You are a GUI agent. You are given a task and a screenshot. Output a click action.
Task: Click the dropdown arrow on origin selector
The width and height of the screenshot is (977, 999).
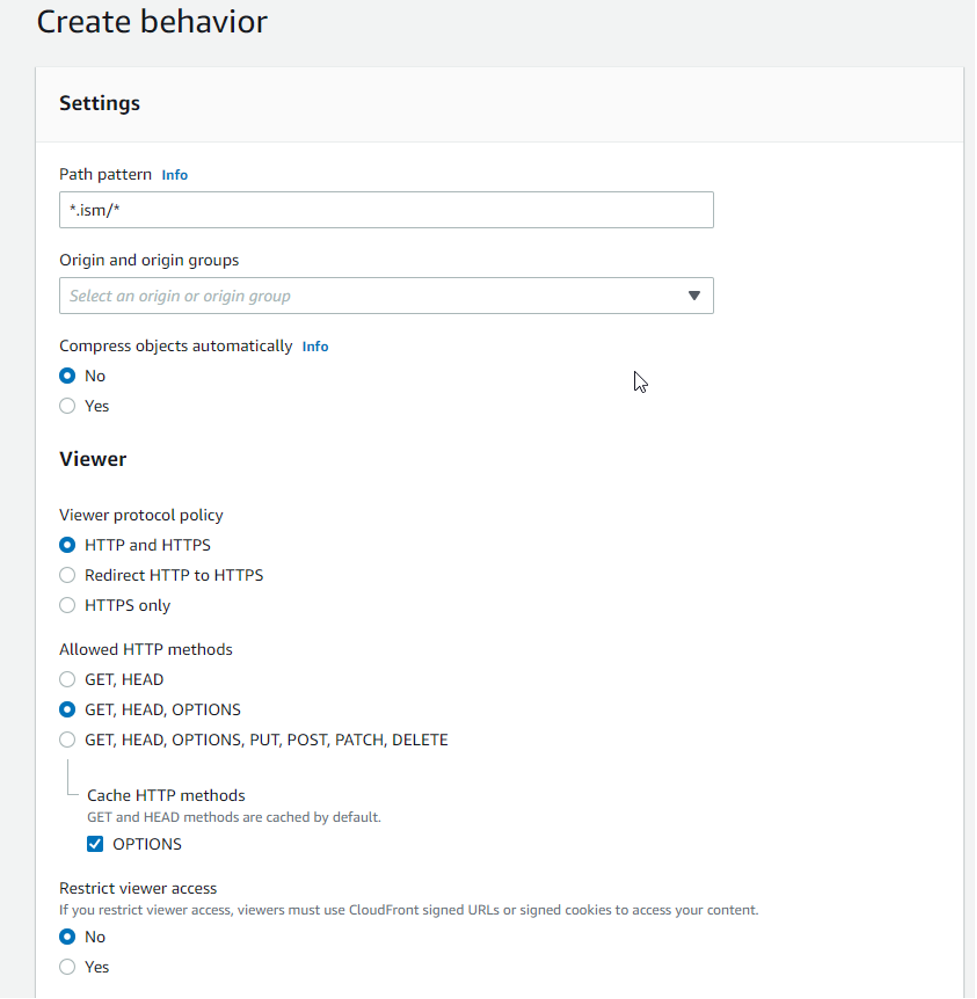694,296
